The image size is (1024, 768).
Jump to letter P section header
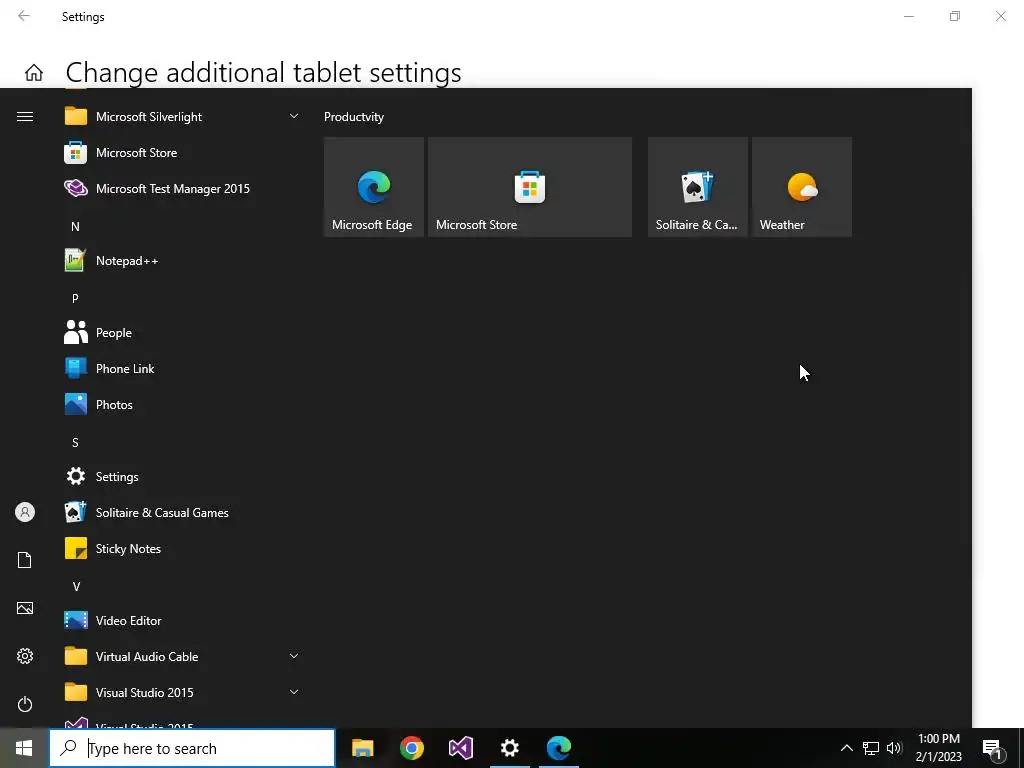(75, 298)
